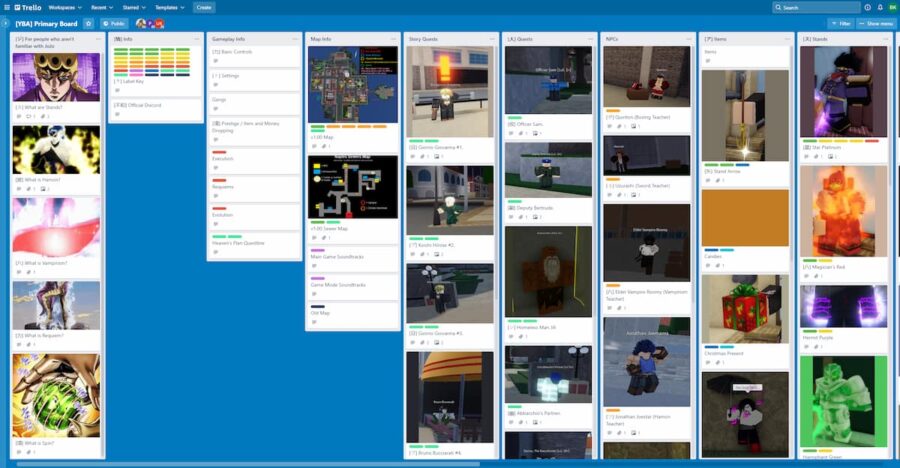900x468 pixels.
Task: Open the Sewer Map thumbnail
Action: point(352,187)
